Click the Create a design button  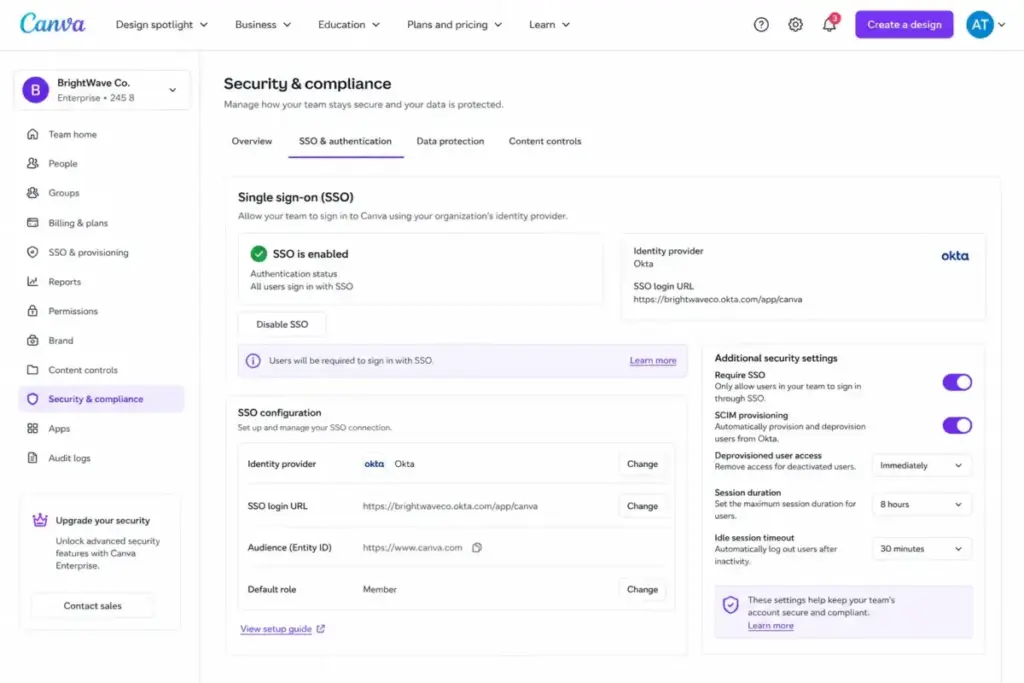coord(904,25)
